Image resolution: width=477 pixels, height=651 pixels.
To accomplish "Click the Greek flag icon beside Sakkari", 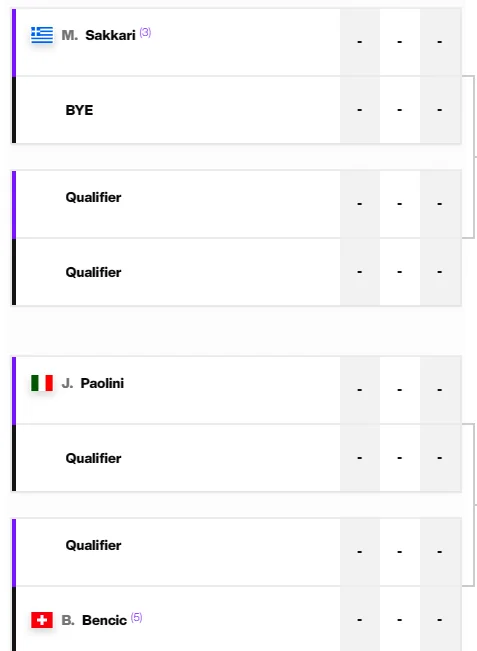I will pos(42,35).
